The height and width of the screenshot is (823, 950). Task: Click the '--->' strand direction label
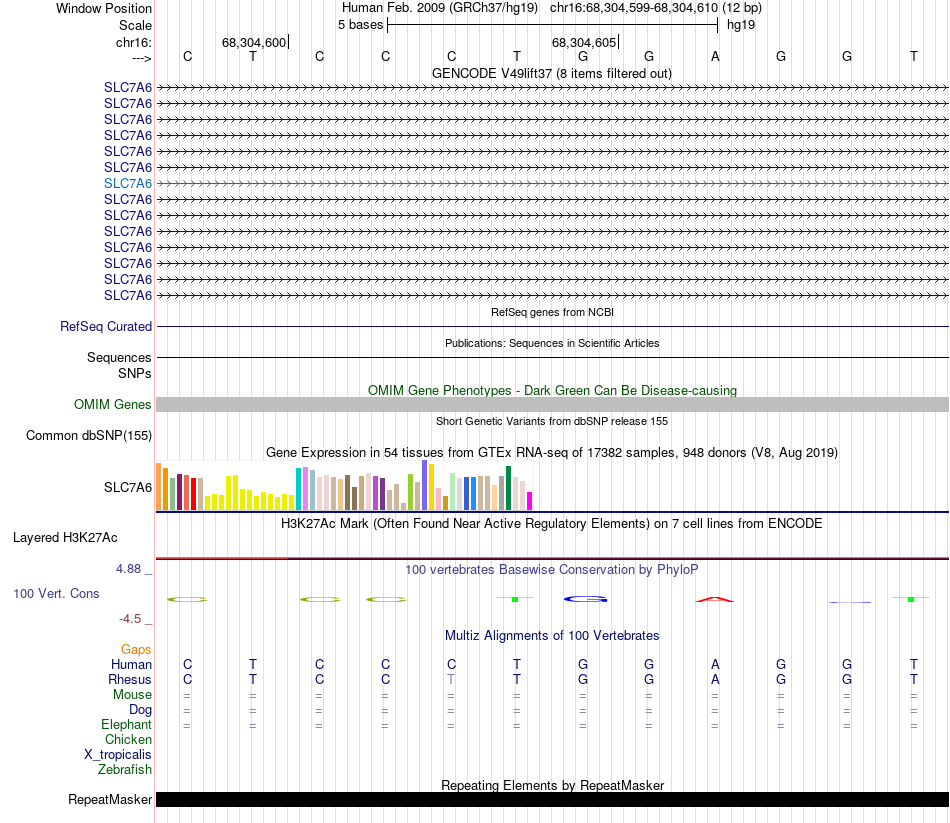click(x=142, y=58)
